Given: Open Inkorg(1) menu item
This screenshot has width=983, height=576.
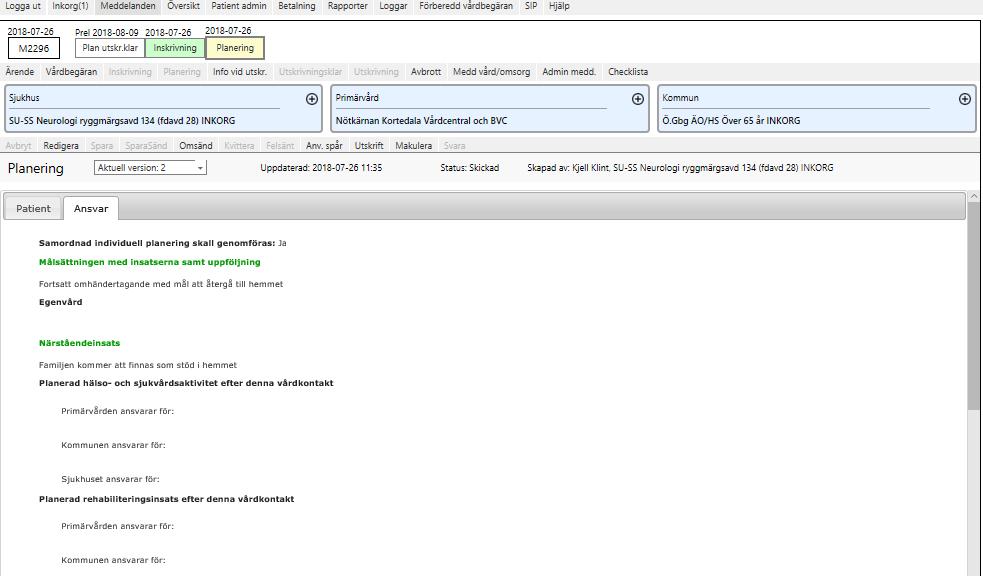Looking at the screenshot, I should (70, 6).
